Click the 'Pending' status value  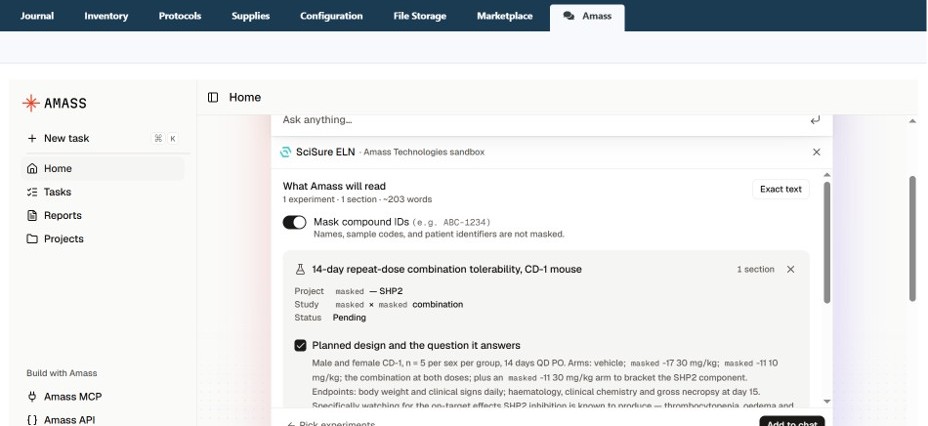pos(349,318)
